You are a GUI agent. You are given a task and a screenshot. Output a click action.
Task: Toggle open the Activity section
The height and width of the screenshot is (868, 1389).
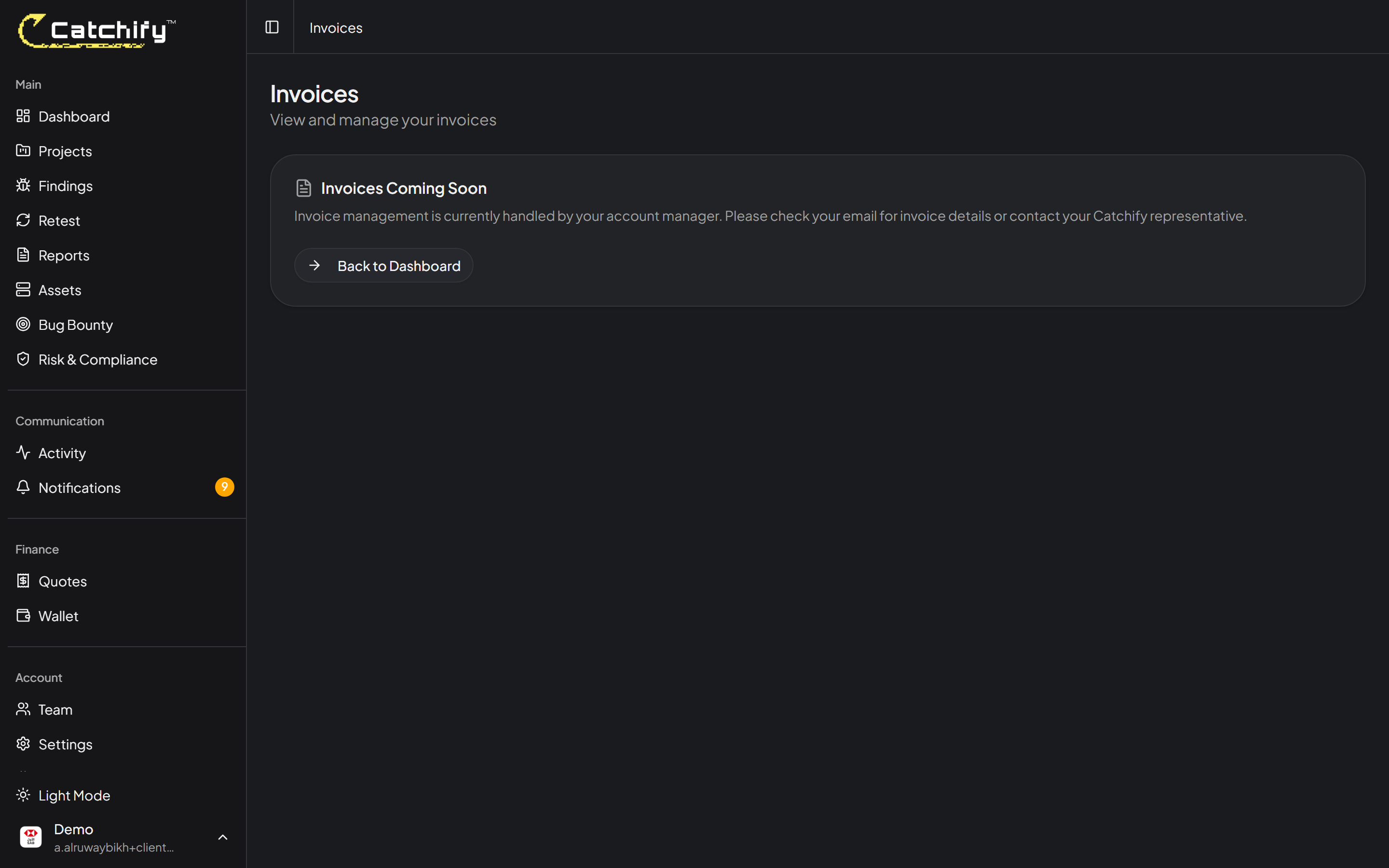tap(61, 452)
